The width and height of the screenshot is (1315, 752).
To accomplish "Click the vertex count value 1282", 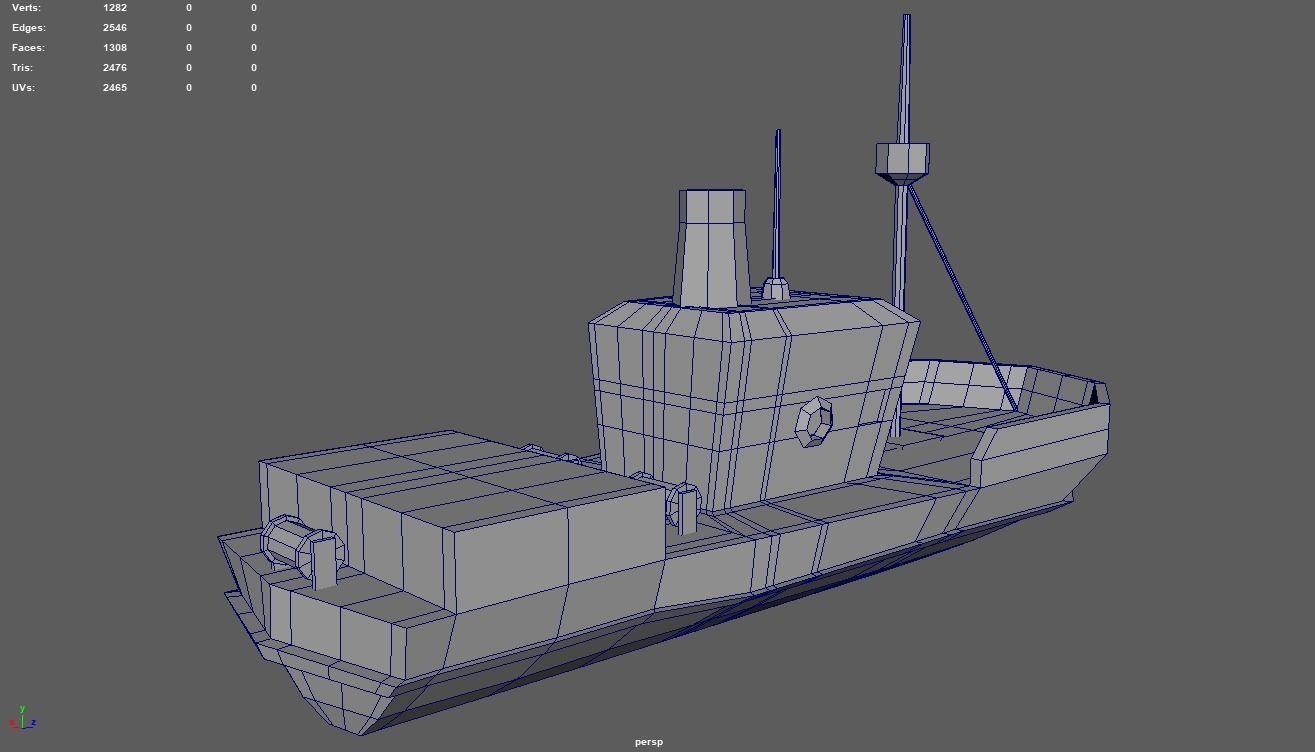I will [115, 8].
